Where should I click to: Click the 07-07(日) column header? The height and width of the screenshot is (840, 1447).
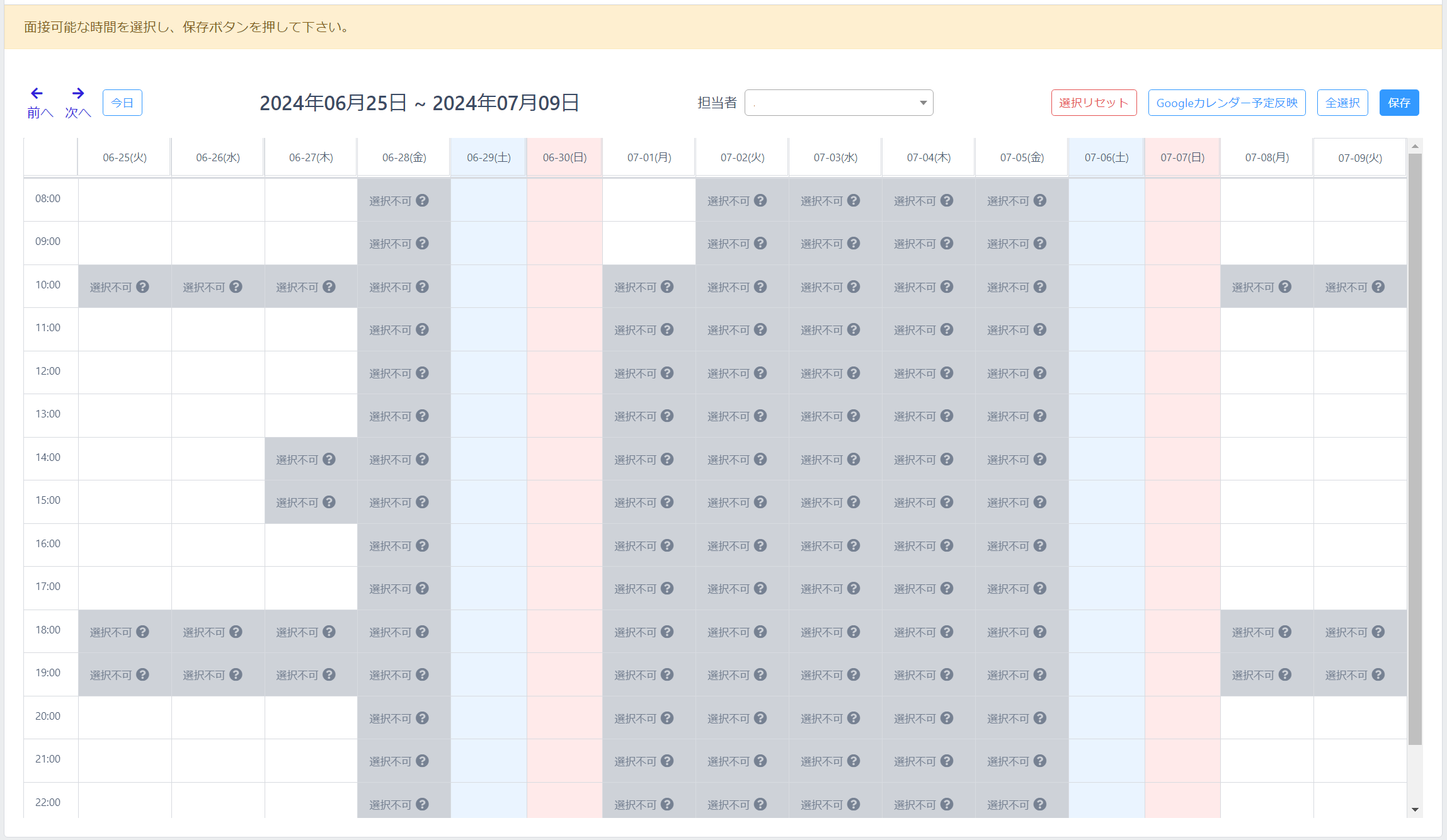(x=1182, y=157)
